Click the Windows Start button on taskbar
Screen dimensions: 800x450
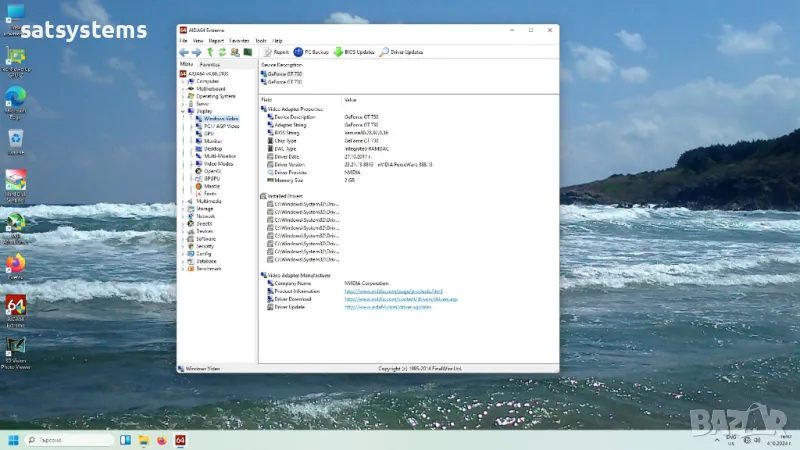click(14, 440)
